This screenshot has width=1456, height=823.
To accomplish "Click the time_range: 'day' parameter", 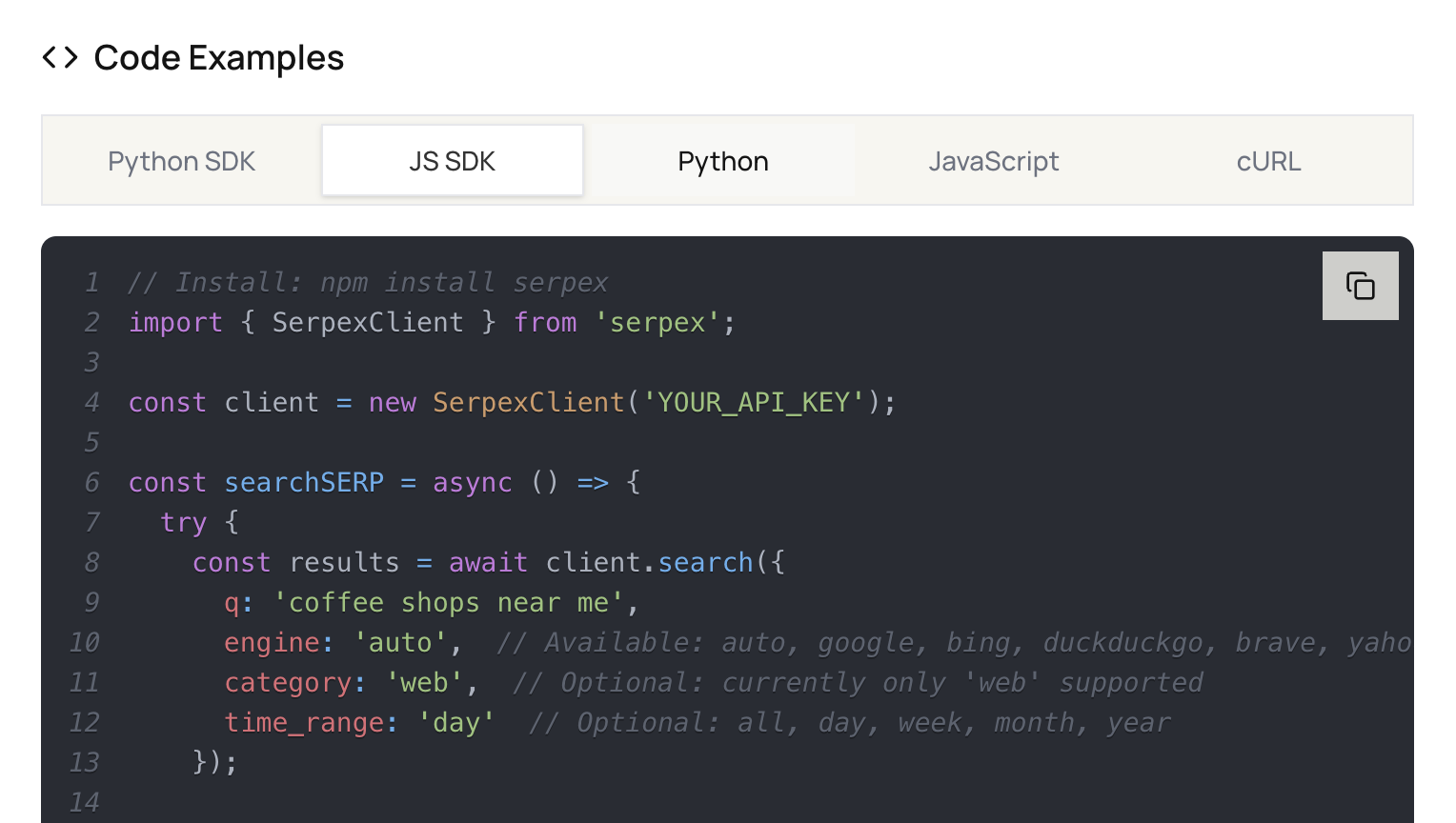I will pos(357,722).
